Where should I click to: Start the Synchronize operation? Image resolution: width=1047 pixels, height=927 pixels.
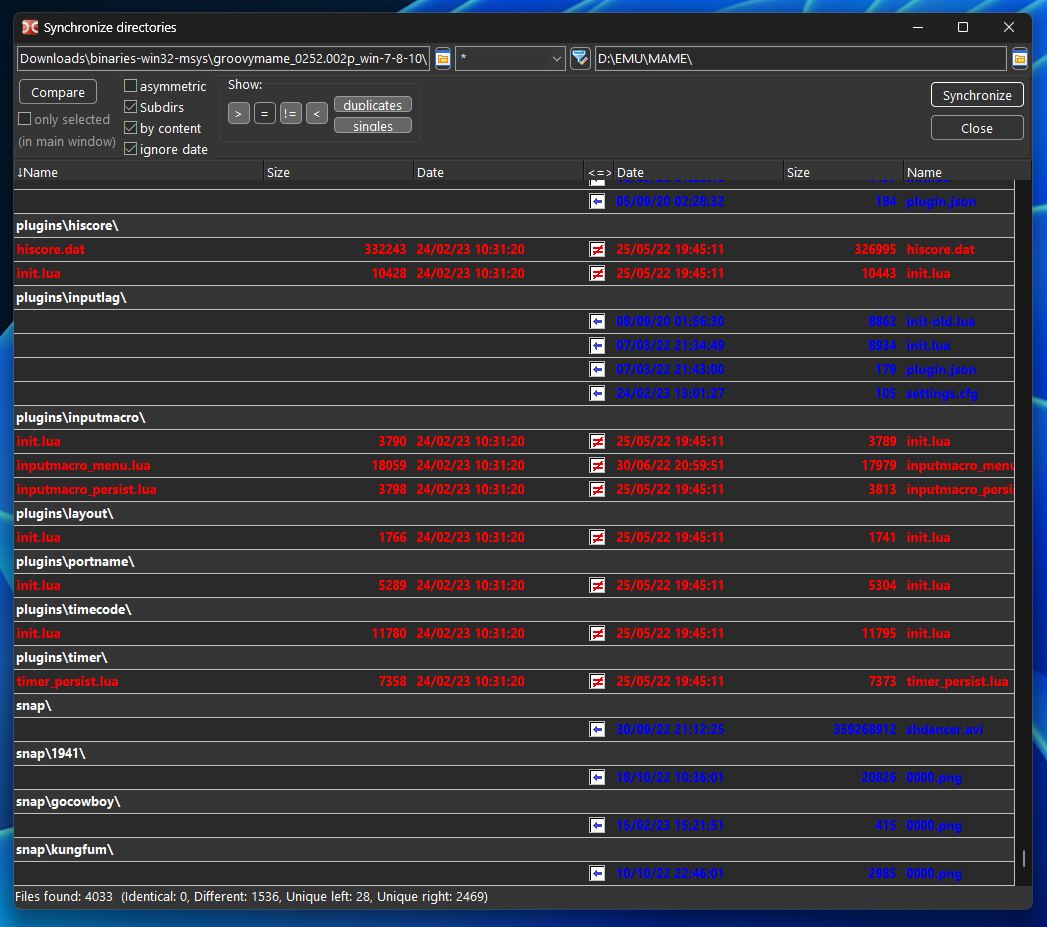(977, 95)
